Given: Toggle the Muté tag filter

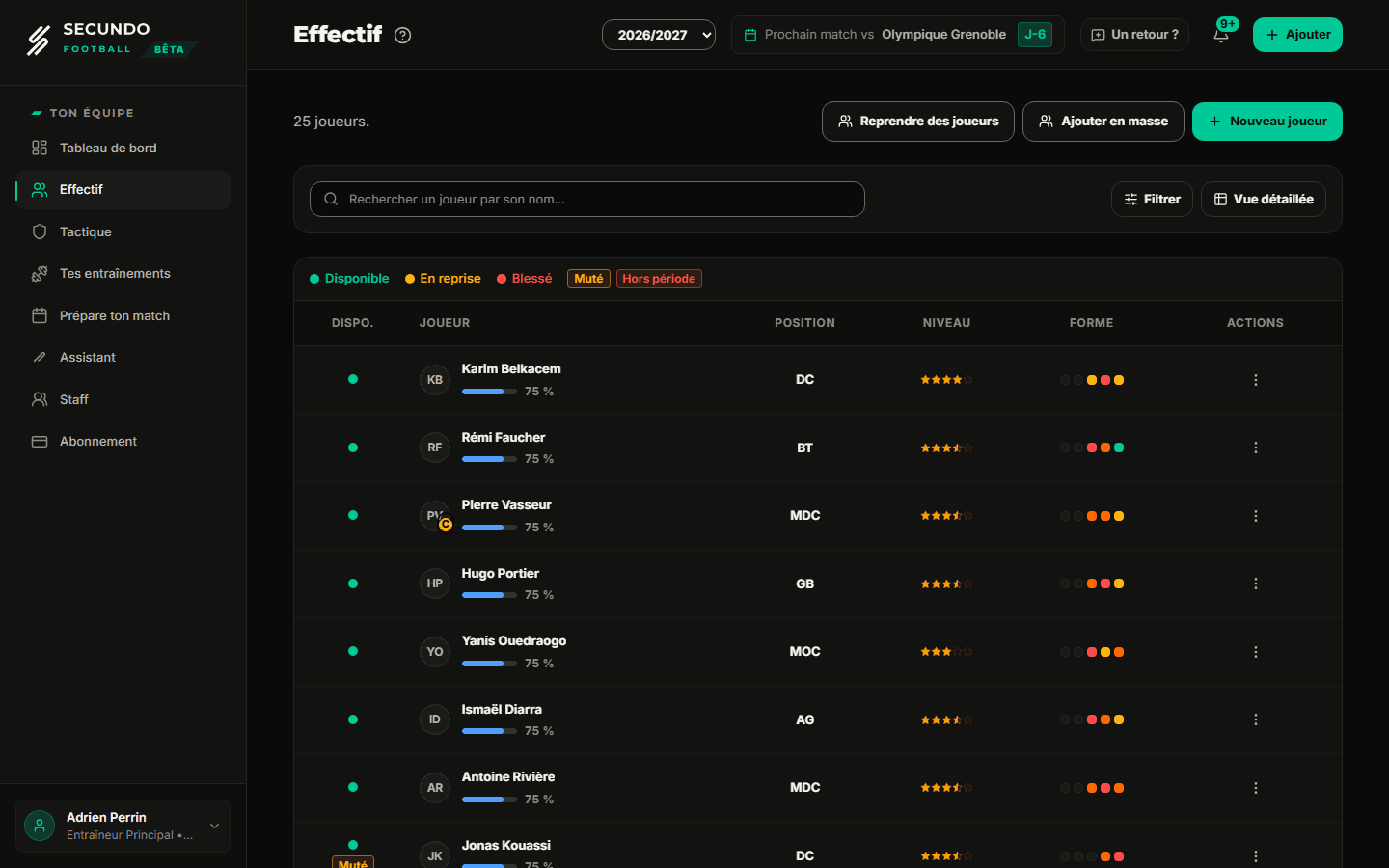Looking at the screenshot, I should click(x=588, y=279).
